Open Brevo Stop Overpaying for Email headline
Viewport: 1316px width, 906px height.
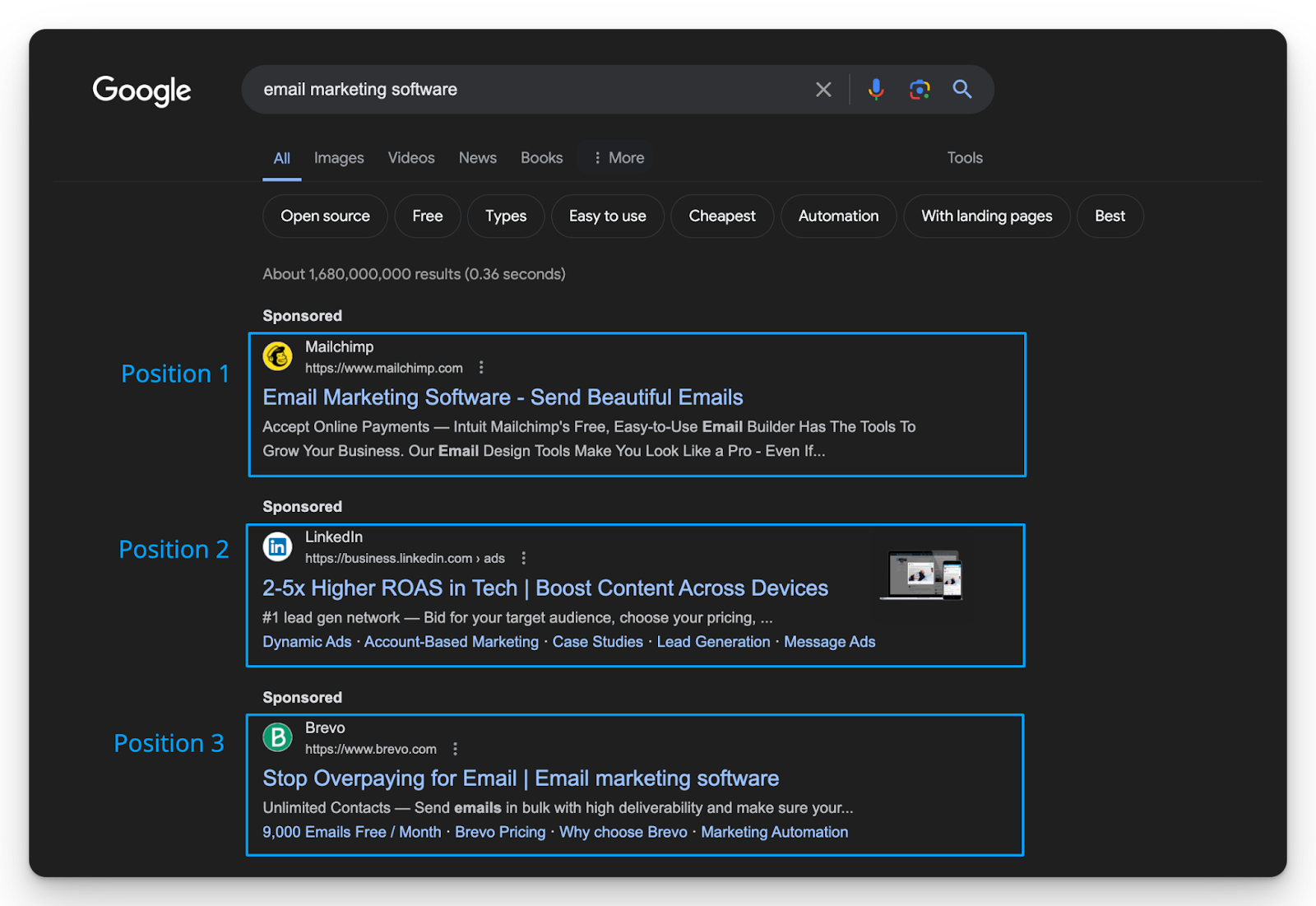(521, 778)
